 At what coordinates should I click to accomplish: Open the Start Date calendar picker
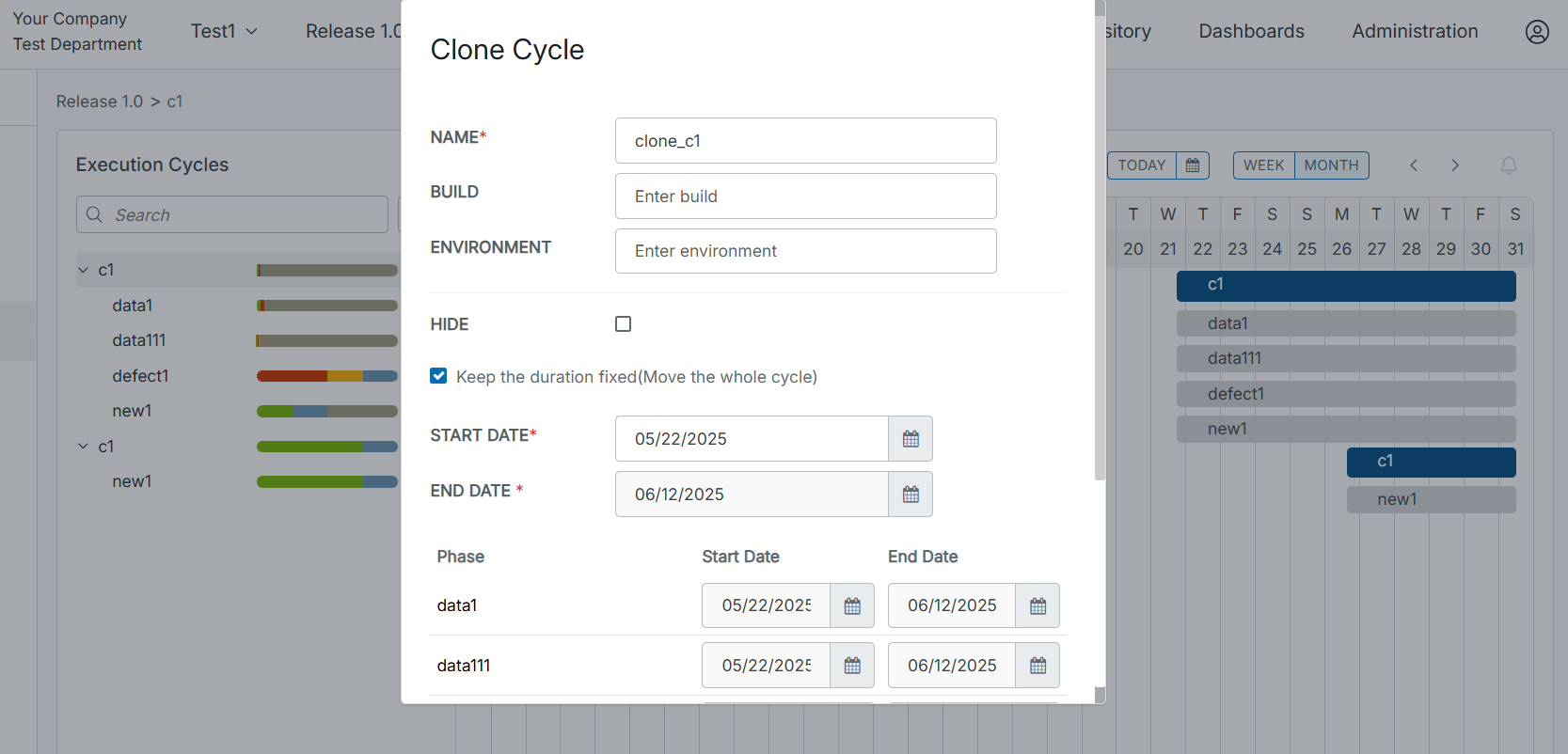pyautogui.click(x=910, y=439)
